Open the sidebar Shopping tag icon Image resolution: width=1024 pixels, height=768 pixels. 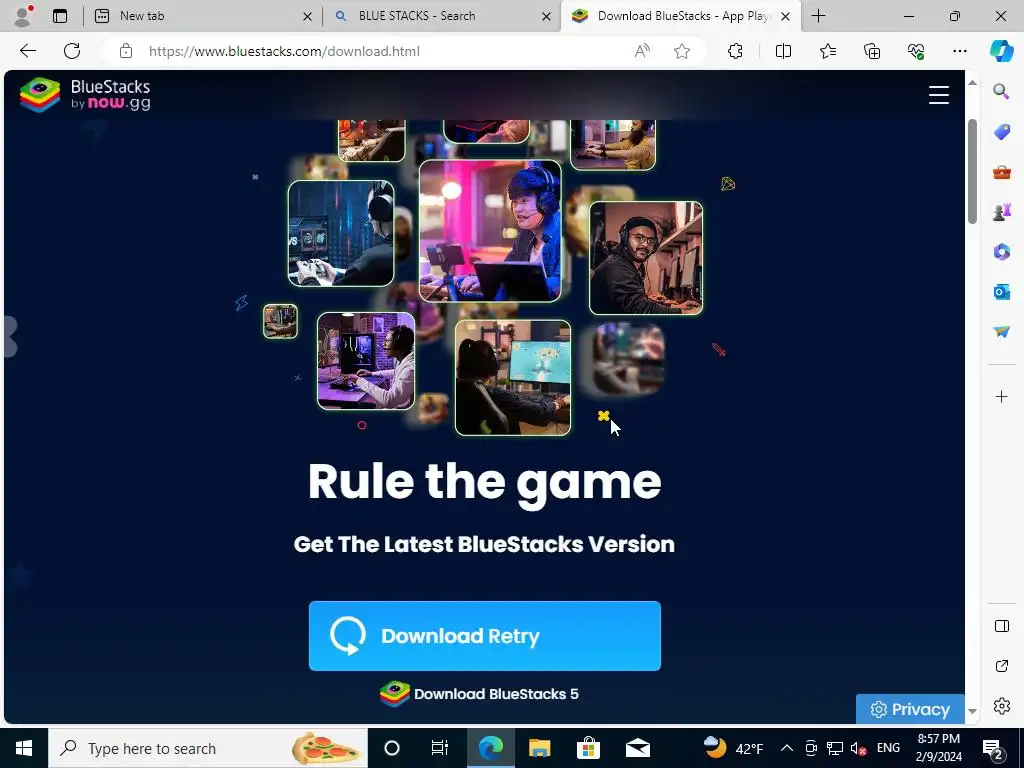tap(1001, 132)
